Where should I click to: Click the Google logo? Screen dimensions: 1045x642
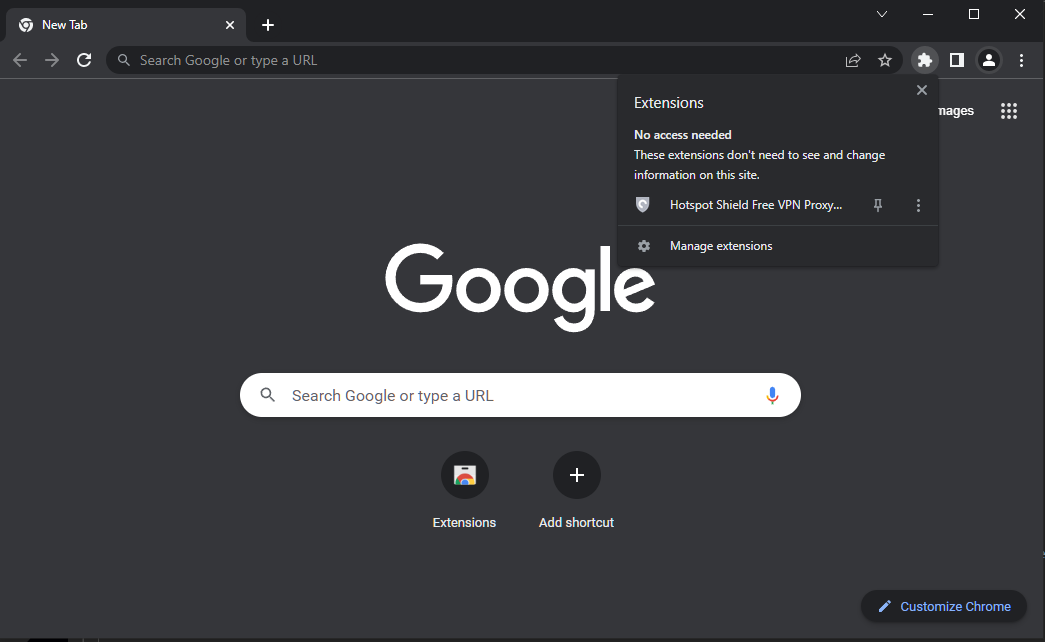coord(520,287)
